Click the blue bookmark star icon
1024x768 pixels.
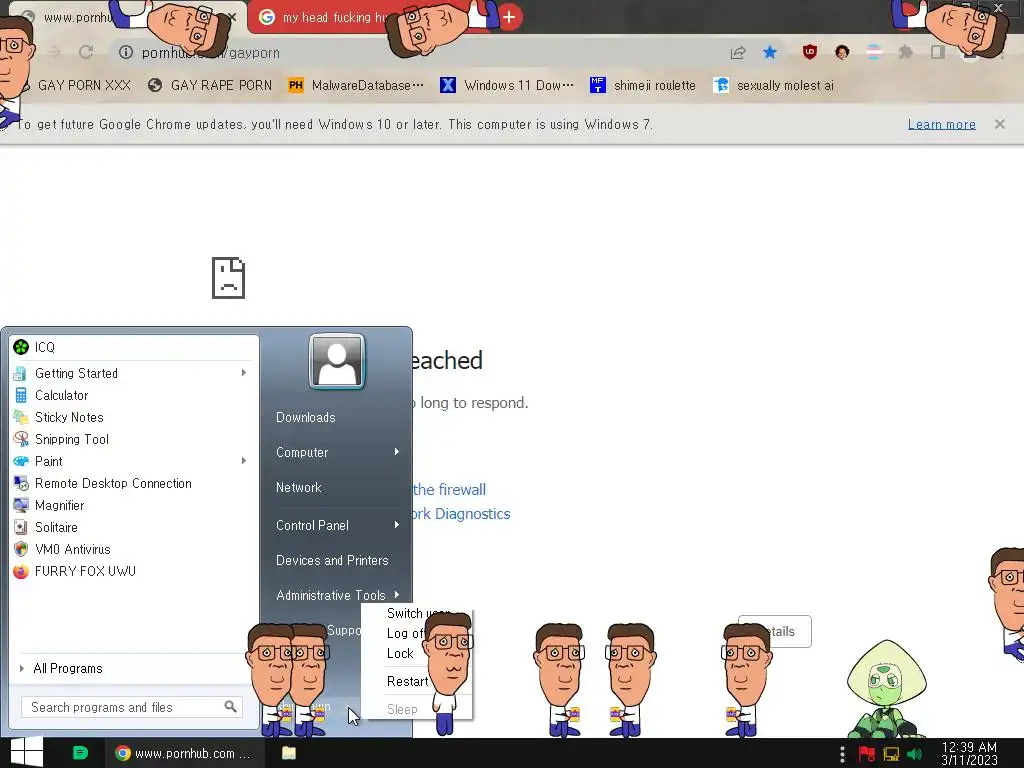pos(770,52)
